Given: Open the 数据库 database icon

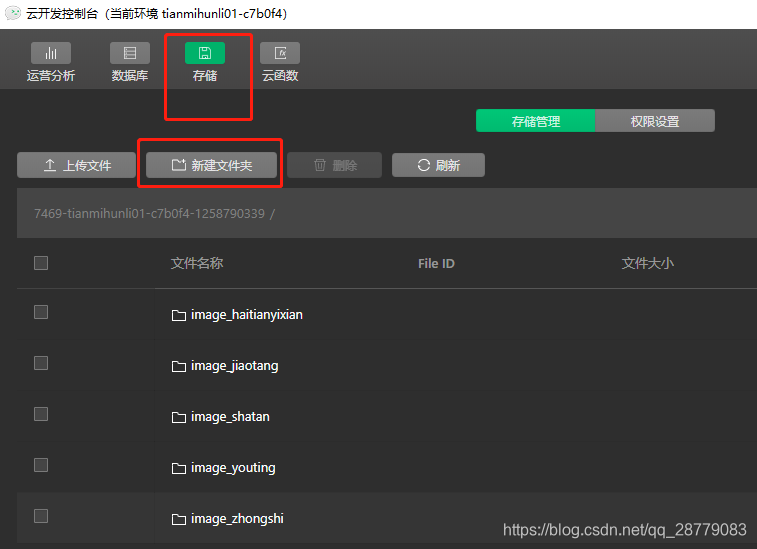Looking at the screenshot, I should coord(130,53).
